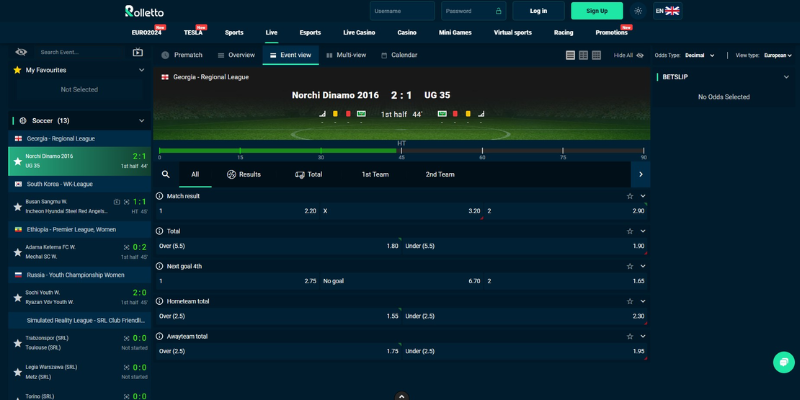Toggle the light/dark theme sun icon
The image size is (800, 400).
pyautogui.click(x=638, y=11)
